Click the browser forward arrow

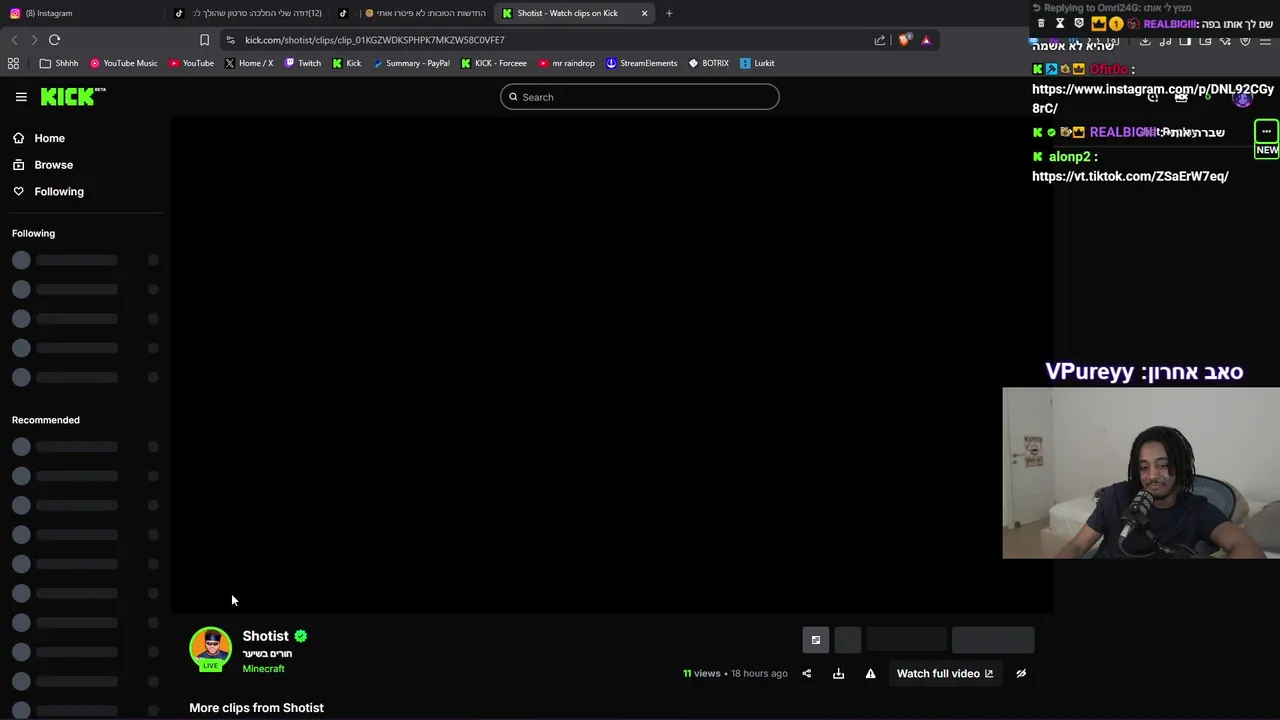click(33, 40)
